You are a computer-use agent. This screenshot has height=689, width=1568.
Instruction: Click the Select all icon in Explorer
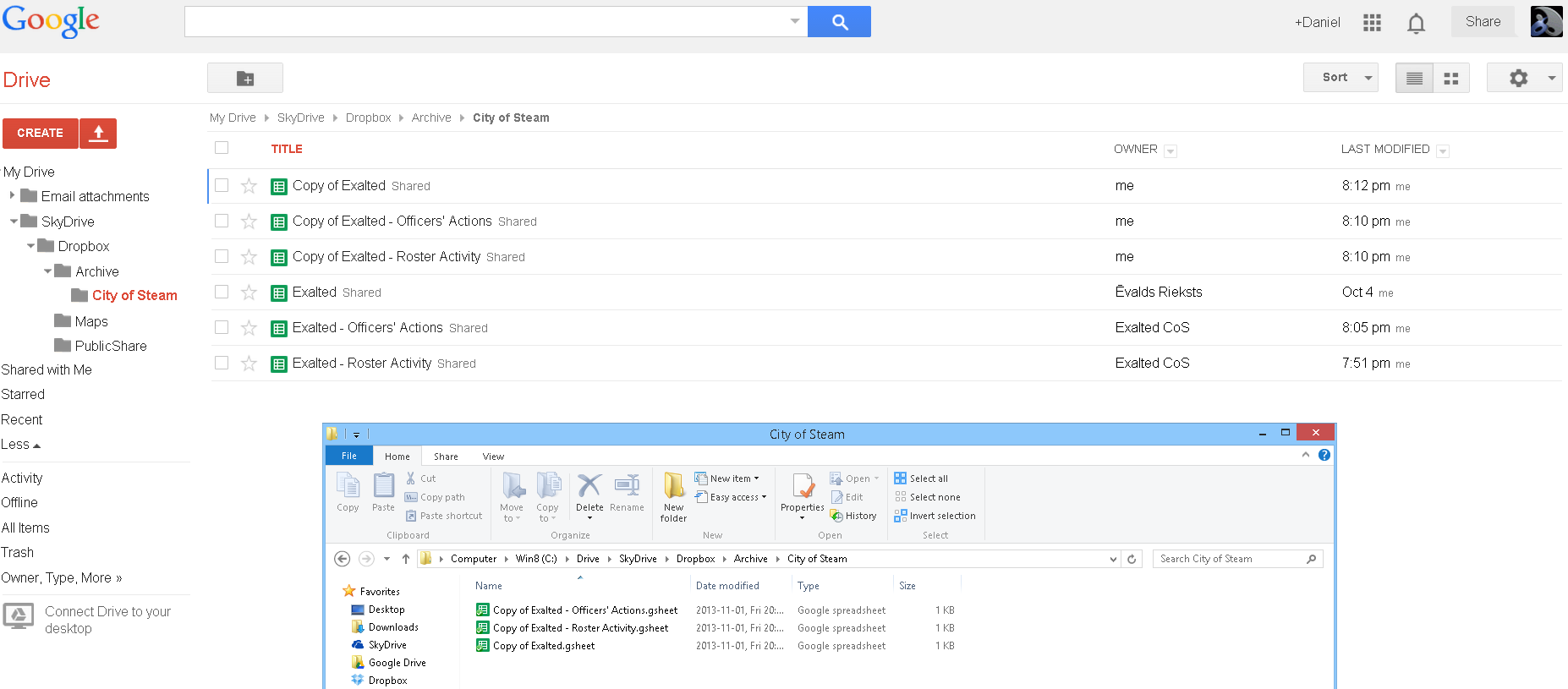coord(900,478)
